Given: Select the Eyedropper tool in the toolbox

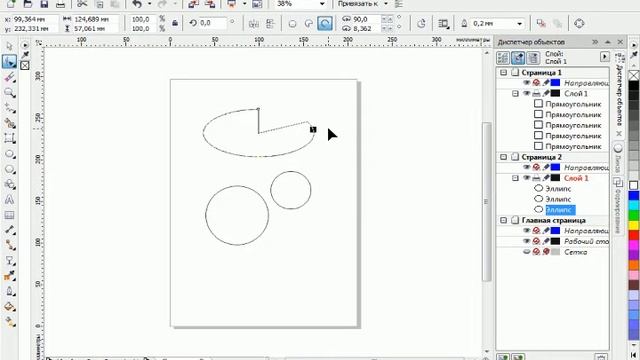Looking at the screenshot, I should 9,276.
